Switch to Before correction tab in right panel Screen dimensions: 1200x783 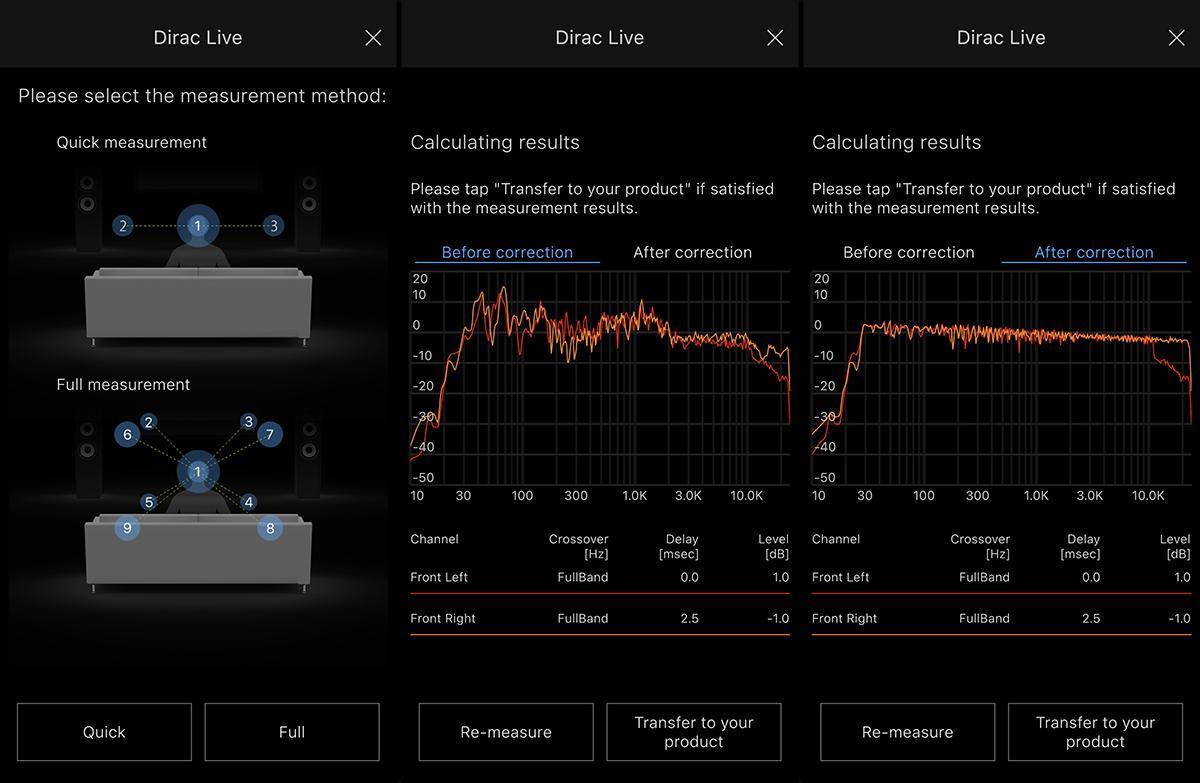[908, 252]
